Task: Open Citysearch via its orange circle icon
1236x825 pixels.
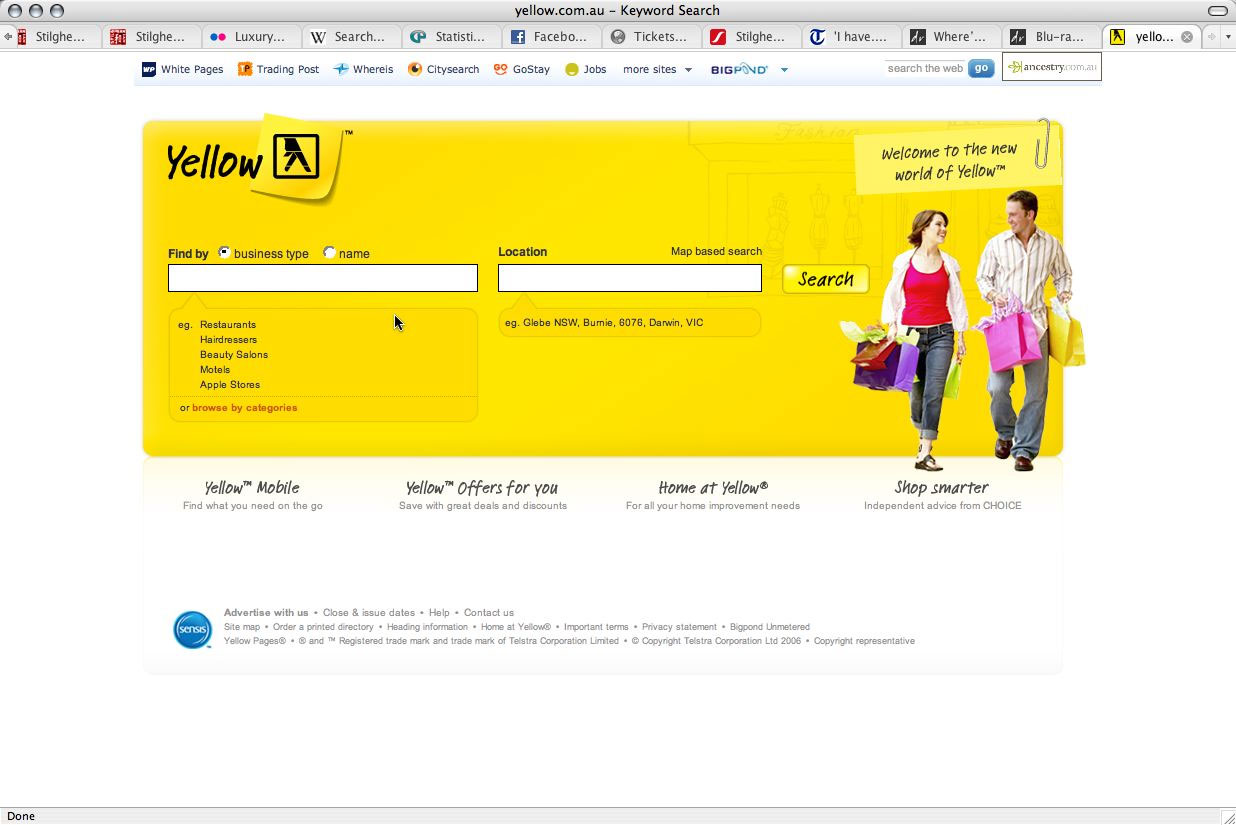Action: coord(415,69)
